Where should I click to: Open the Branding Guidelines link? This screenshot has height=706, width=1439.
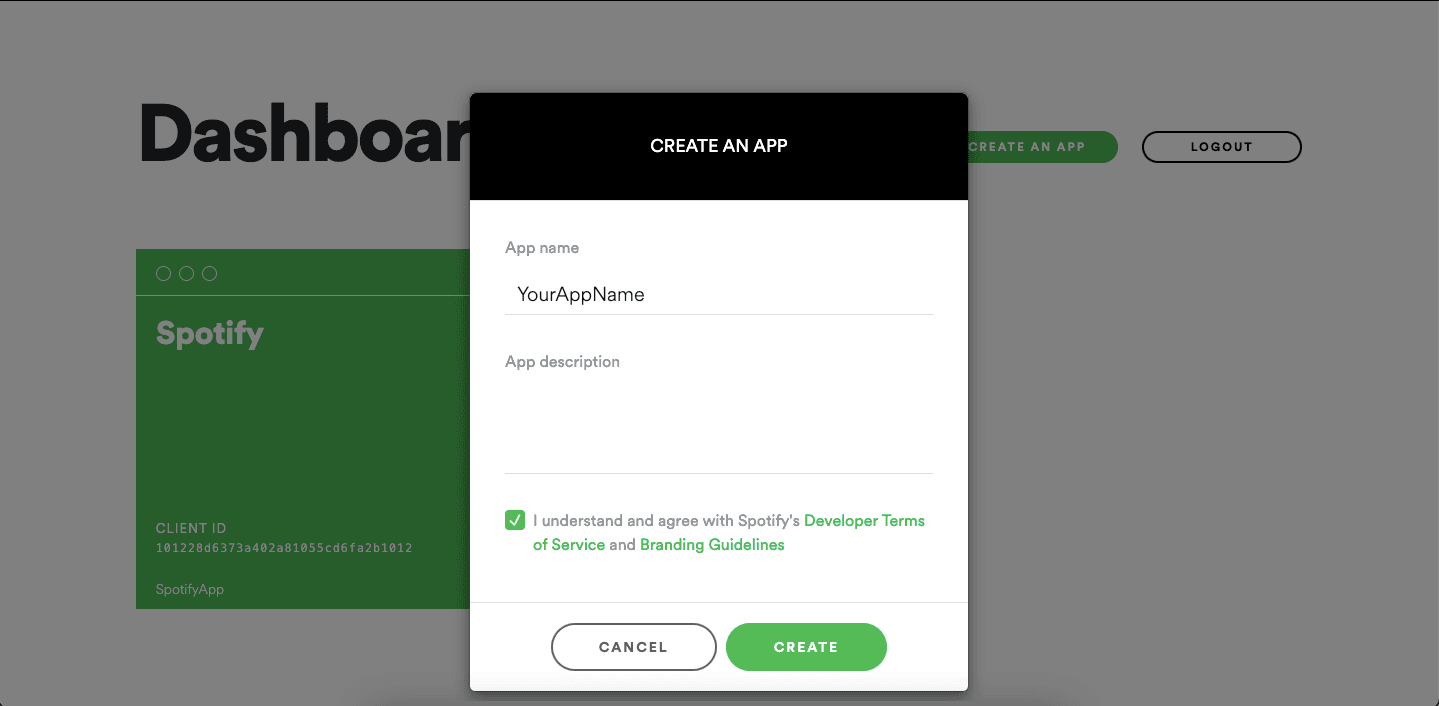click(712, 545)
